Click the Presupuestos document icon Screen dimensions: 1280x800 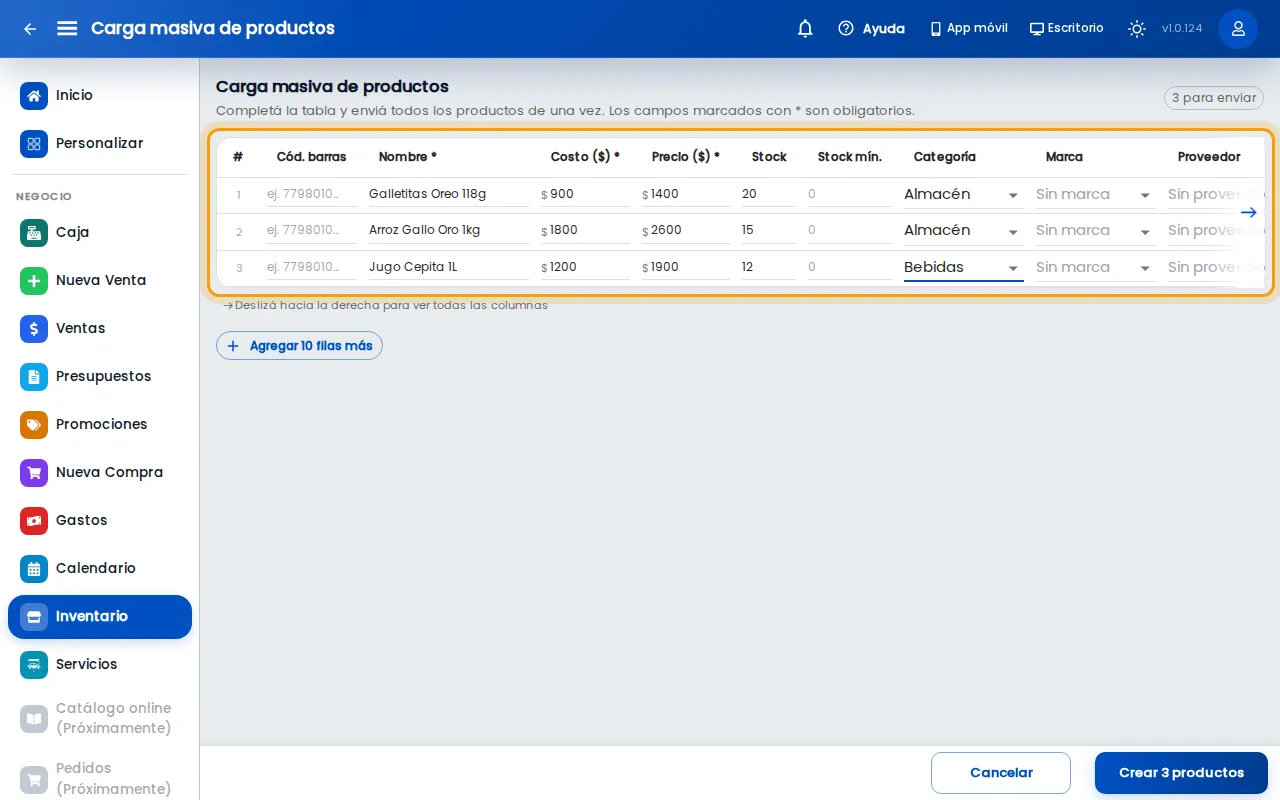click(x=34, y=377)
